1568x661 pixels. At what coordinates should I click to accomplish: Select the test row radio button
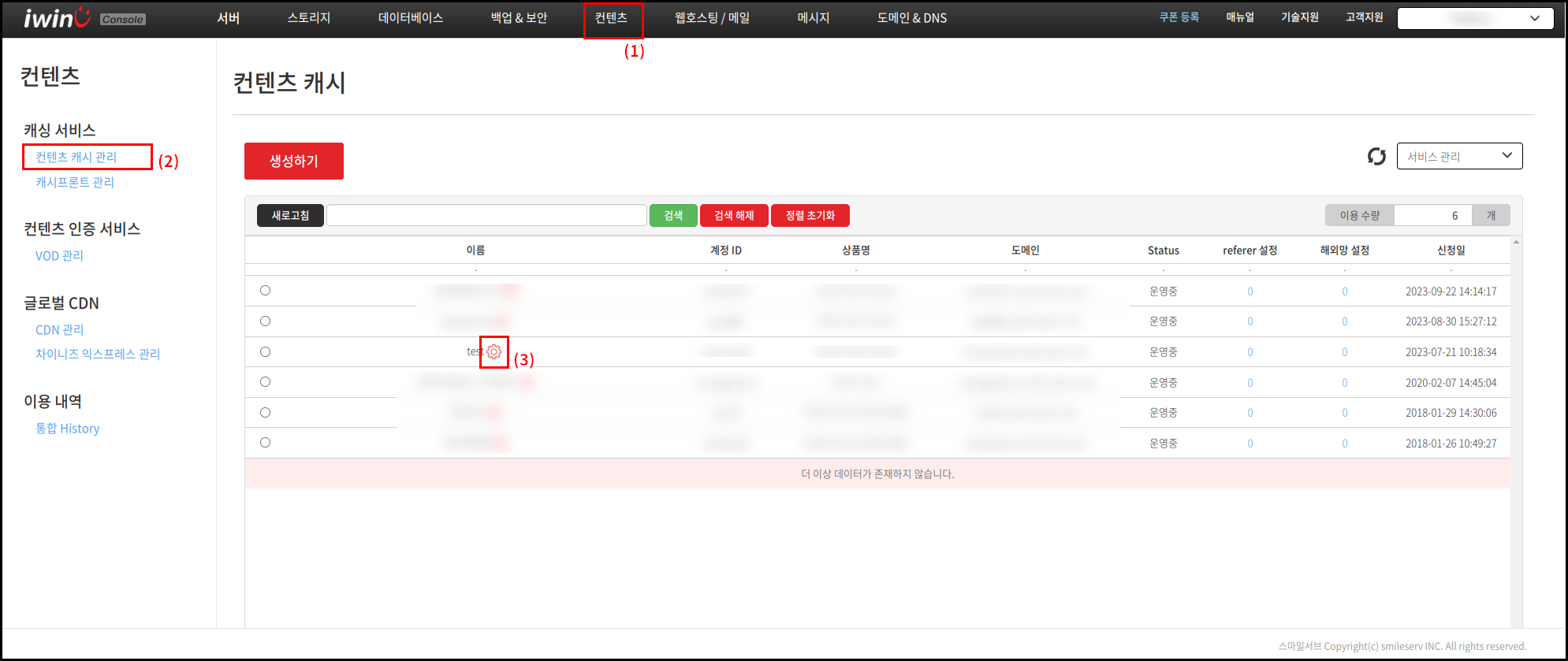click(x=266, y=352)
